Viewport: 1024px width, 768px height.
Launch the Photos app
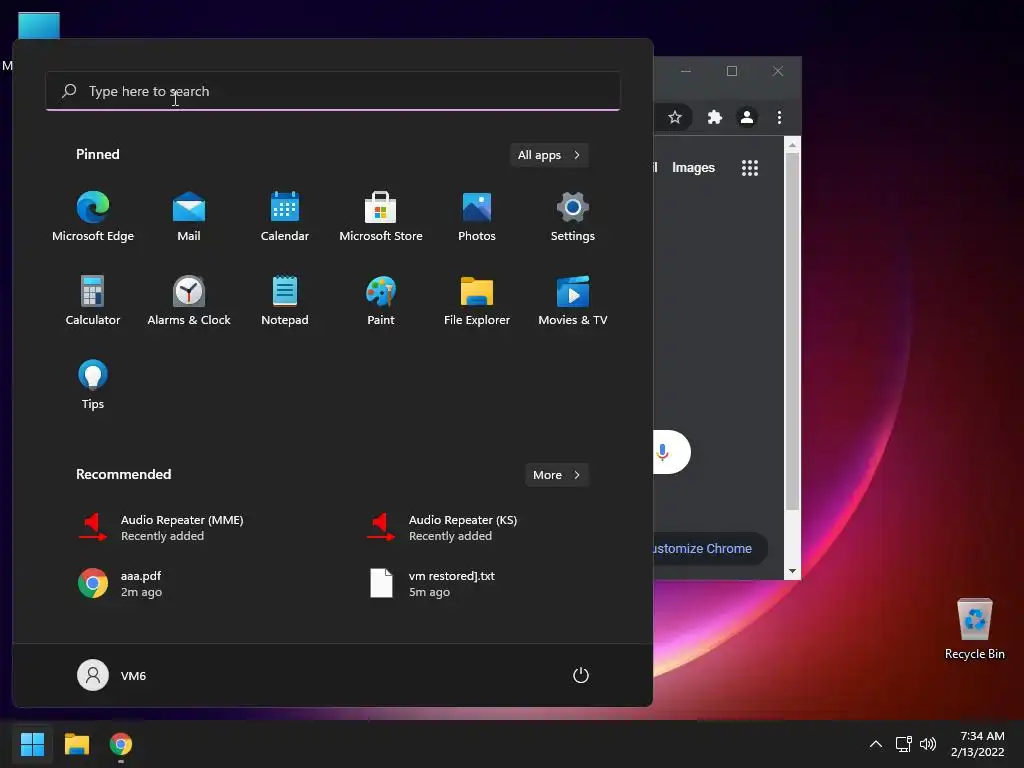tap(477, 217)
